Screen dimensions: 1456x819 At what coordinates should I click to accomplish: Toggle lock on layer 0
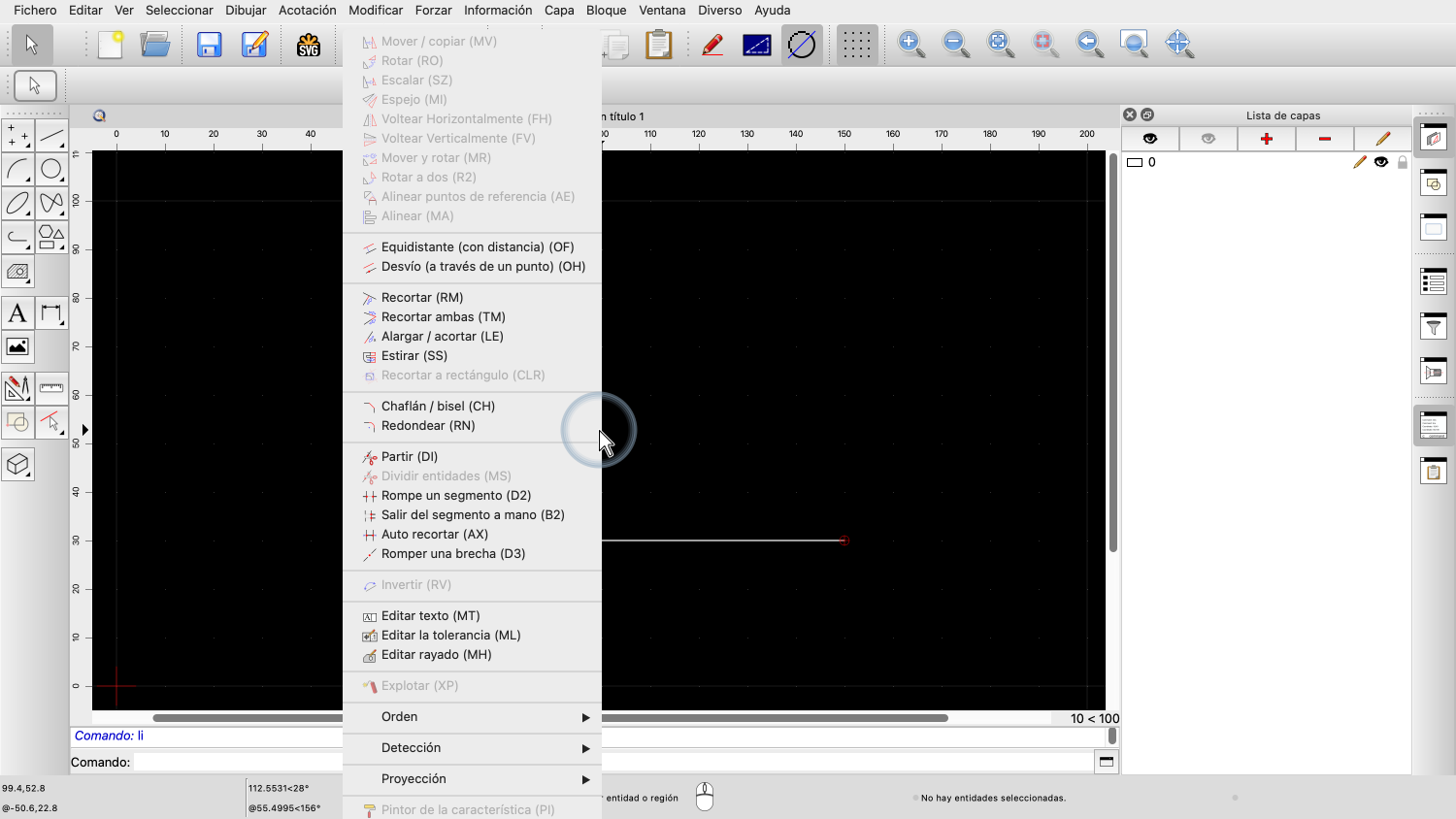pyautogui.click(x=1402, y=162)
